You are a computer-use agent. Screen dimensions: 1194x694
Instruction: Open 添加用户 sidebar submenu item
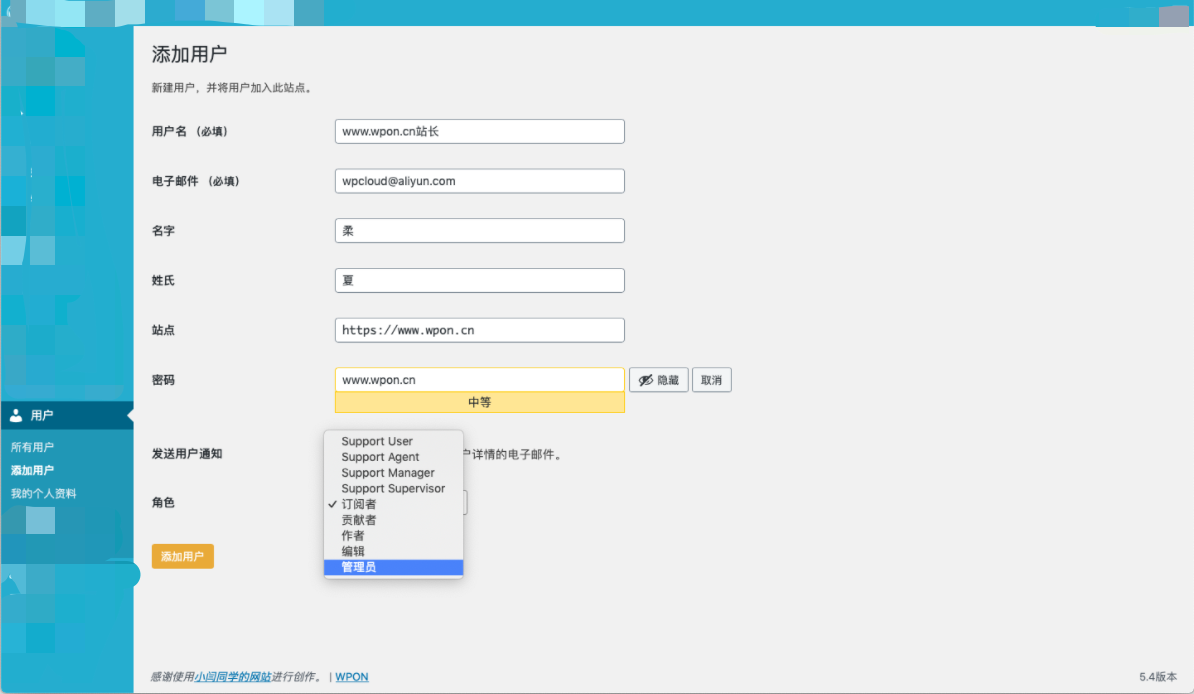32,470
